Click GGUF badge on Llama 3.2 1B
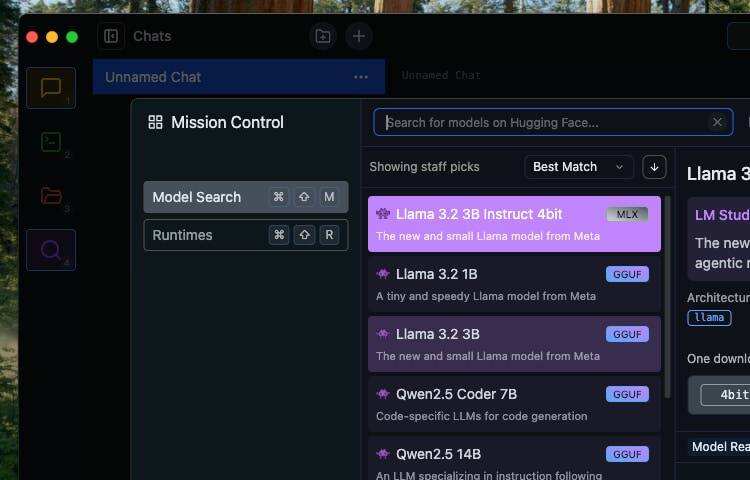The image size is (750, 480). 627,274
